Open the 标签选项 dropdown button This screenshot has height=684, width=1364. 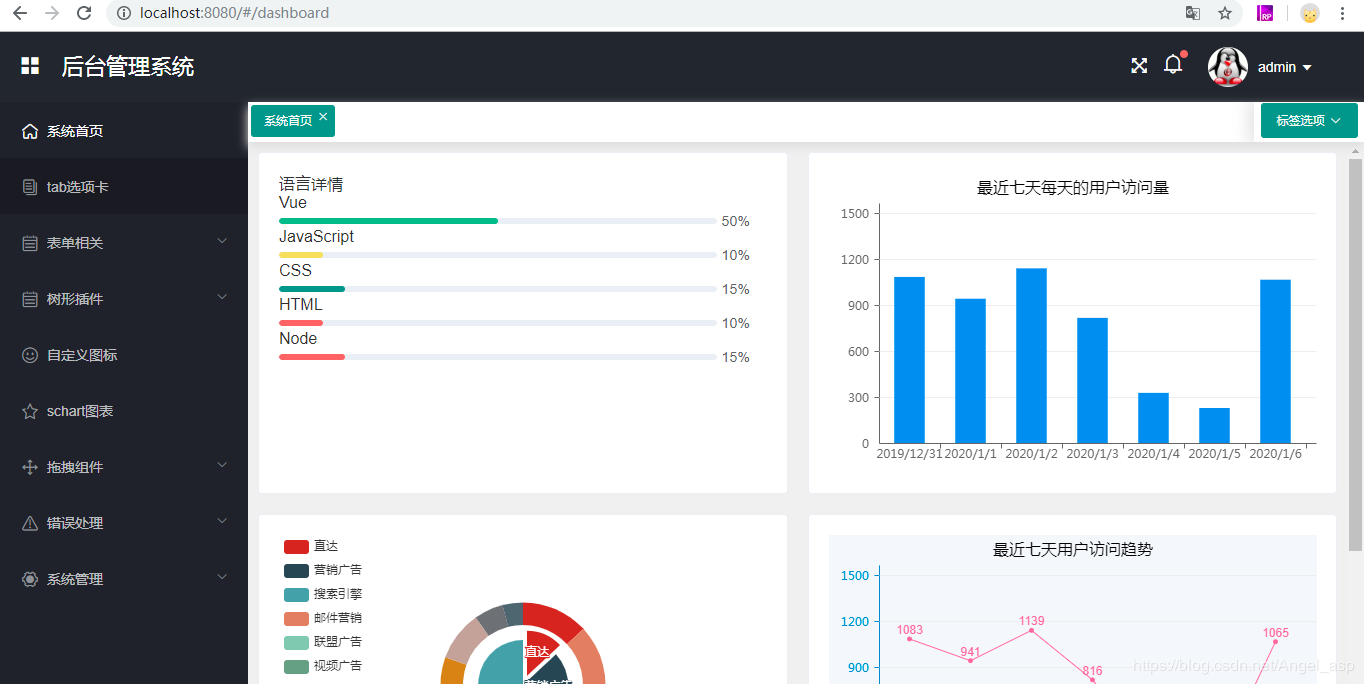[1309, 120]
